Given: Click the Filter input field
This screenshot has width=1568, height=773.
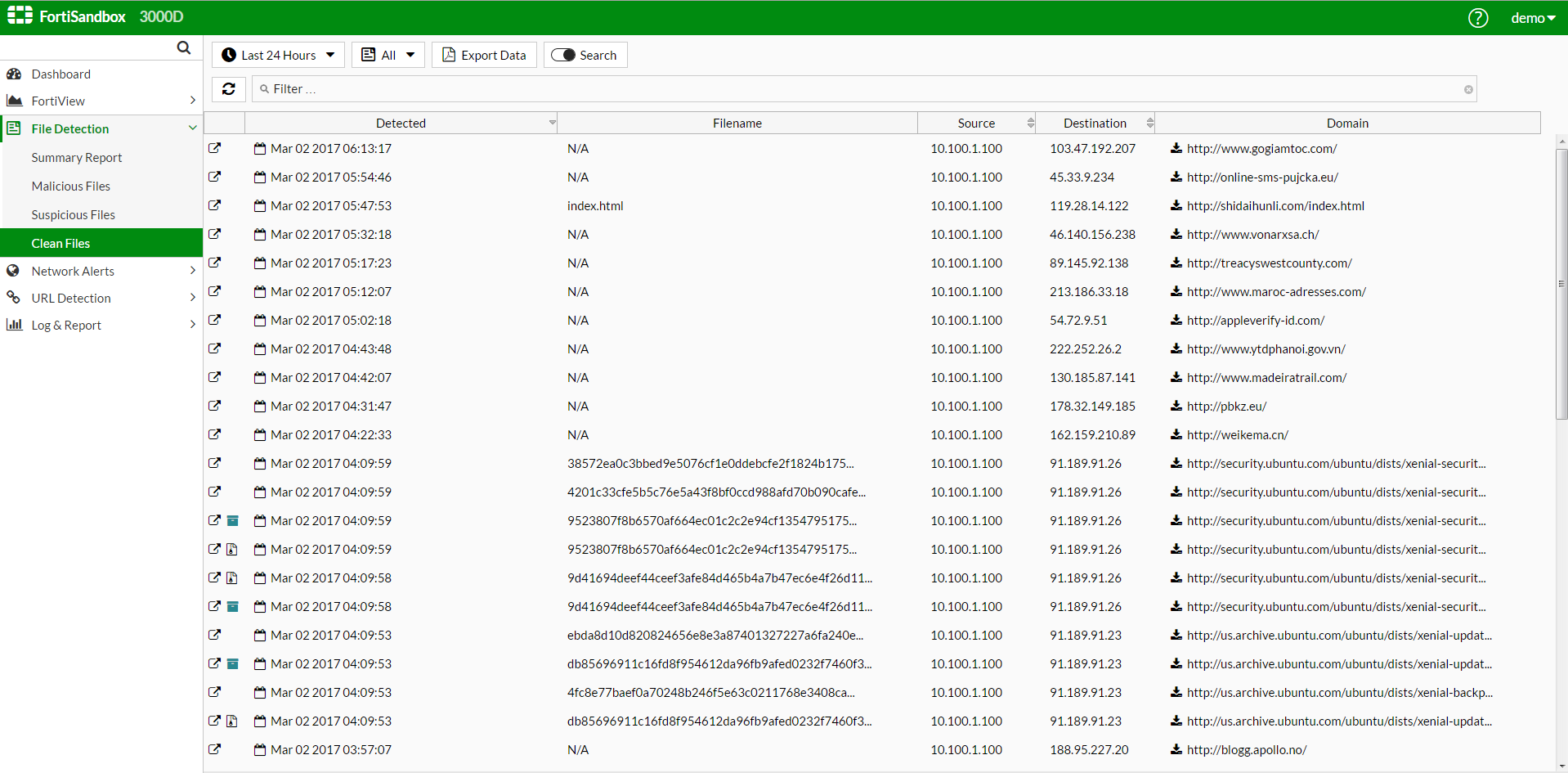Looking at the screenshot, I should coord(864,89).
